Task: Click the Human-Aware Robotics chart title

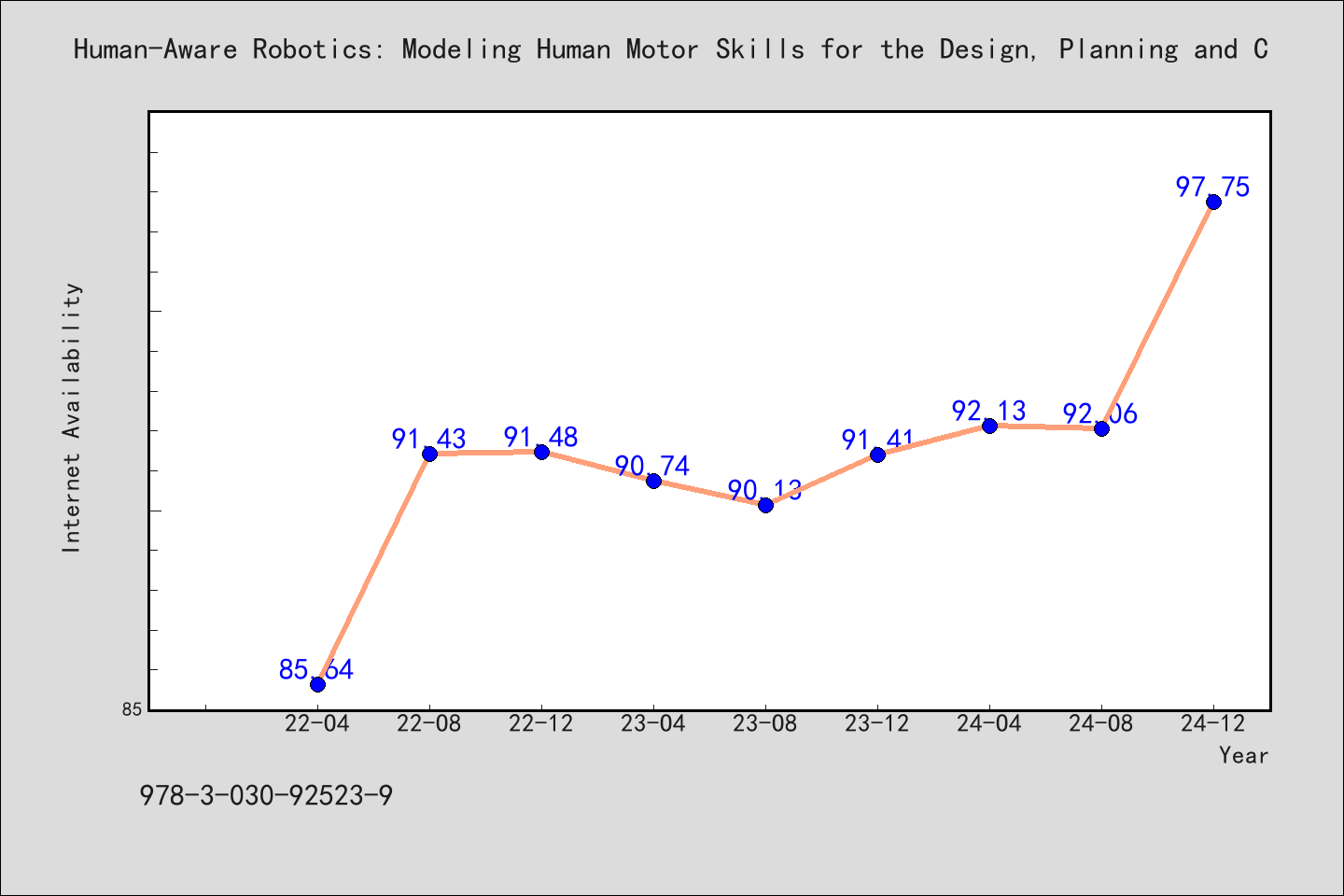Action: pos(670,49)
